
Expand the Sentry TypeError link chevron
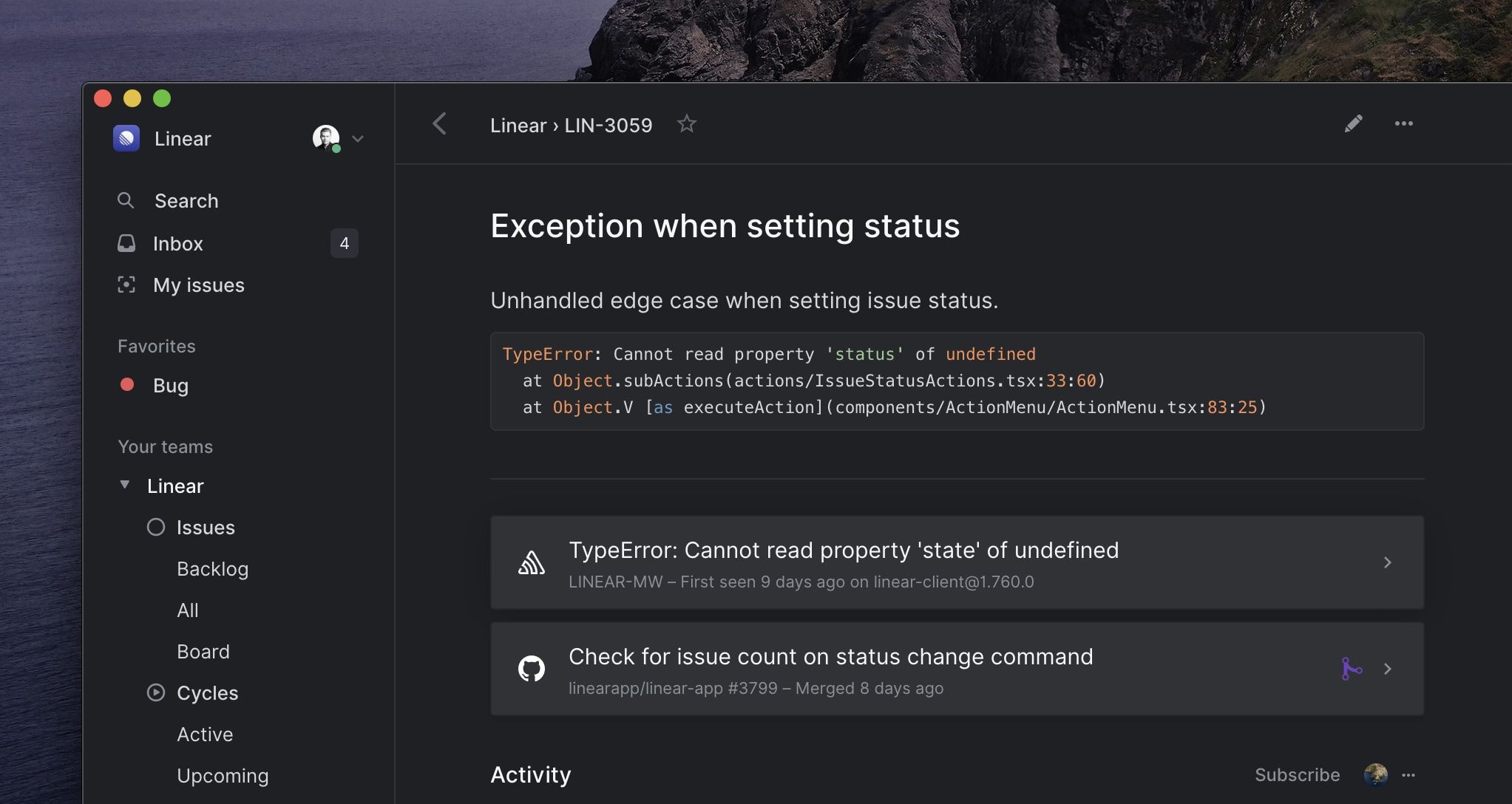point(1387,563)
